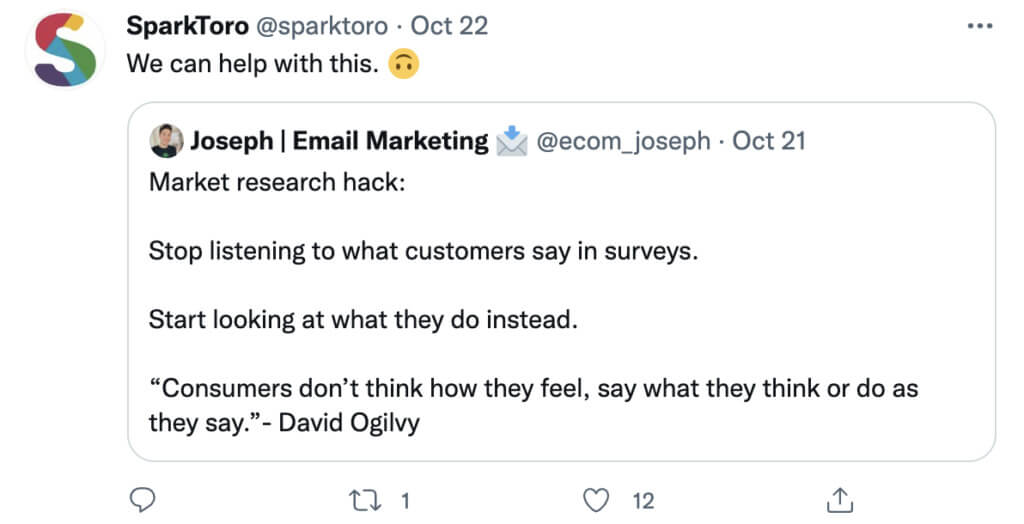This screenshot has width=1024, height=524.
Task: Click the "We can help with this." text
Action: pos(253,64)
